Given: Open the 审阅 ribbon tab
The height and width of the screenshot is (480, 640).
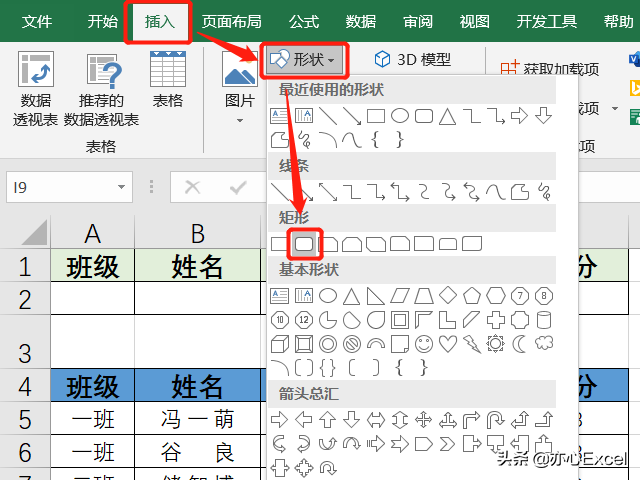Looking at the screenshot, I should (418, 21).
